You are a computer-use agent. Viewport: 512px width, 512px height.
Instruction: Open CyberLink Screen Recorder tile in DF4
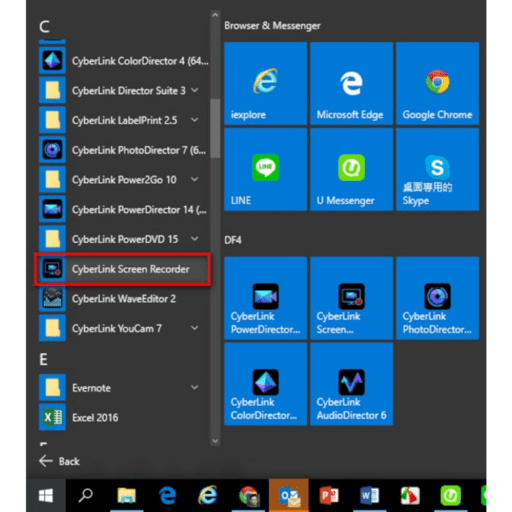pos(351,298)
